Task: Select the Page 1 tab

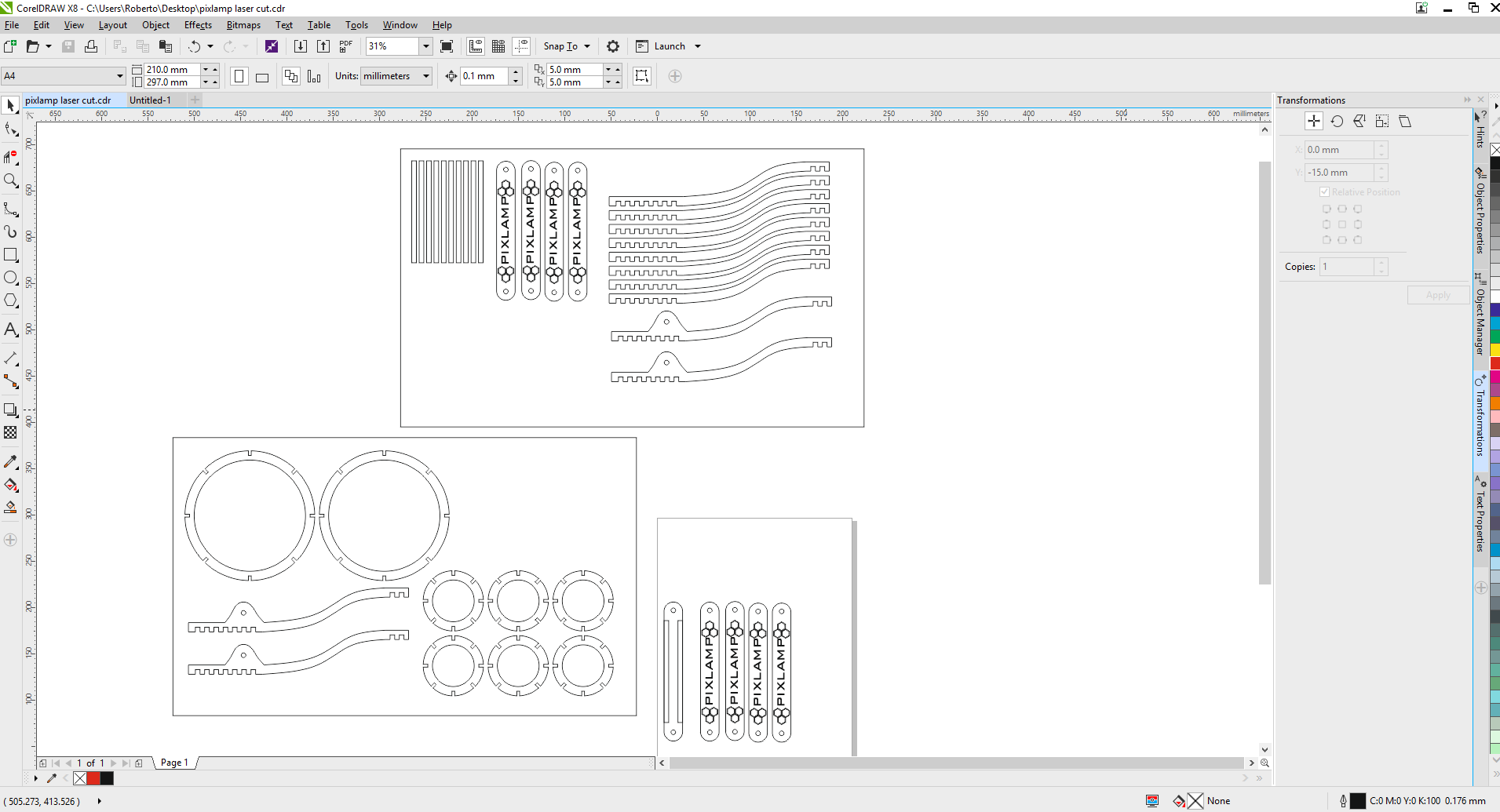Action: [x=174, y=763]
